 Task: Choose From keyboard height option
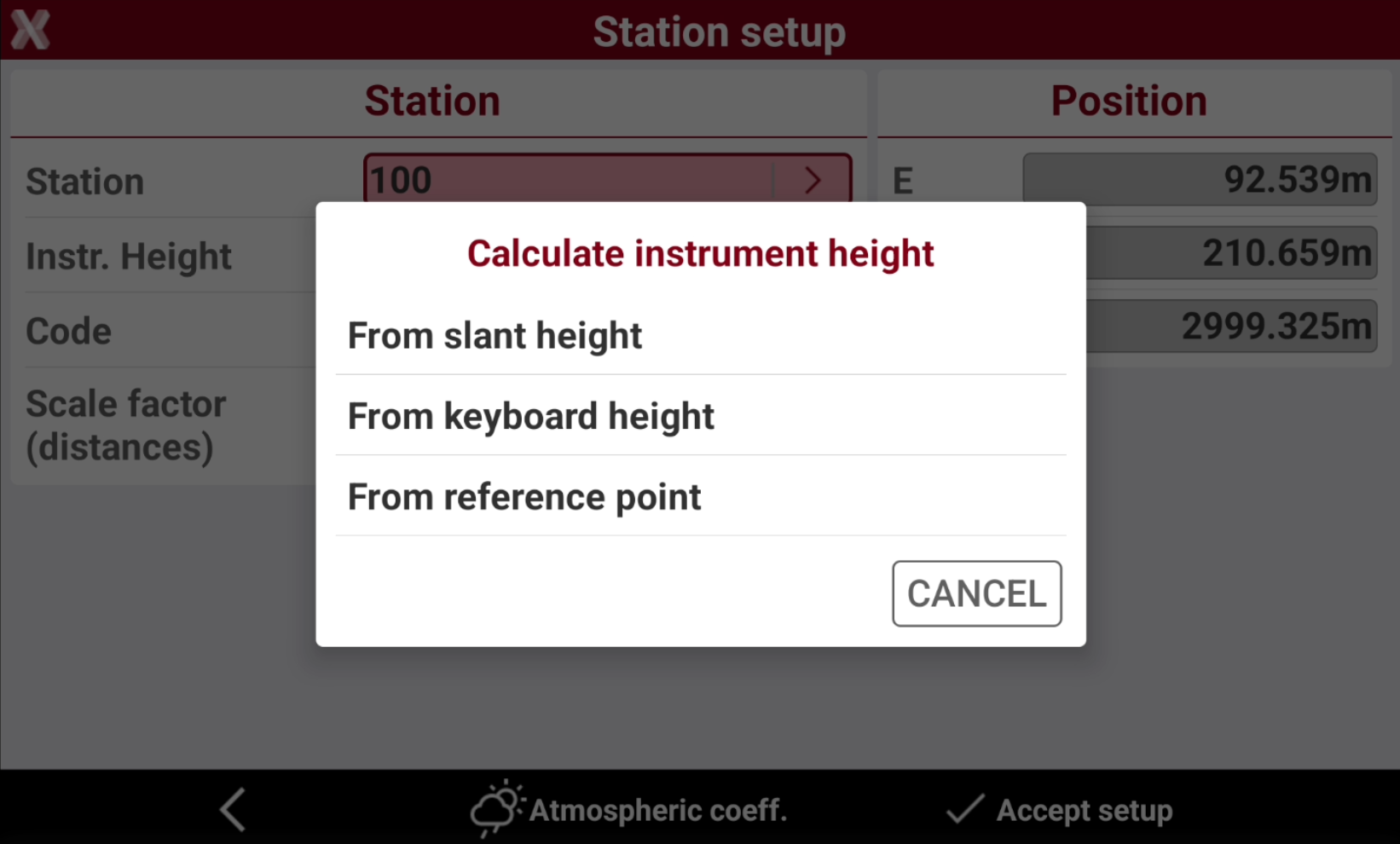click(701, 416)
